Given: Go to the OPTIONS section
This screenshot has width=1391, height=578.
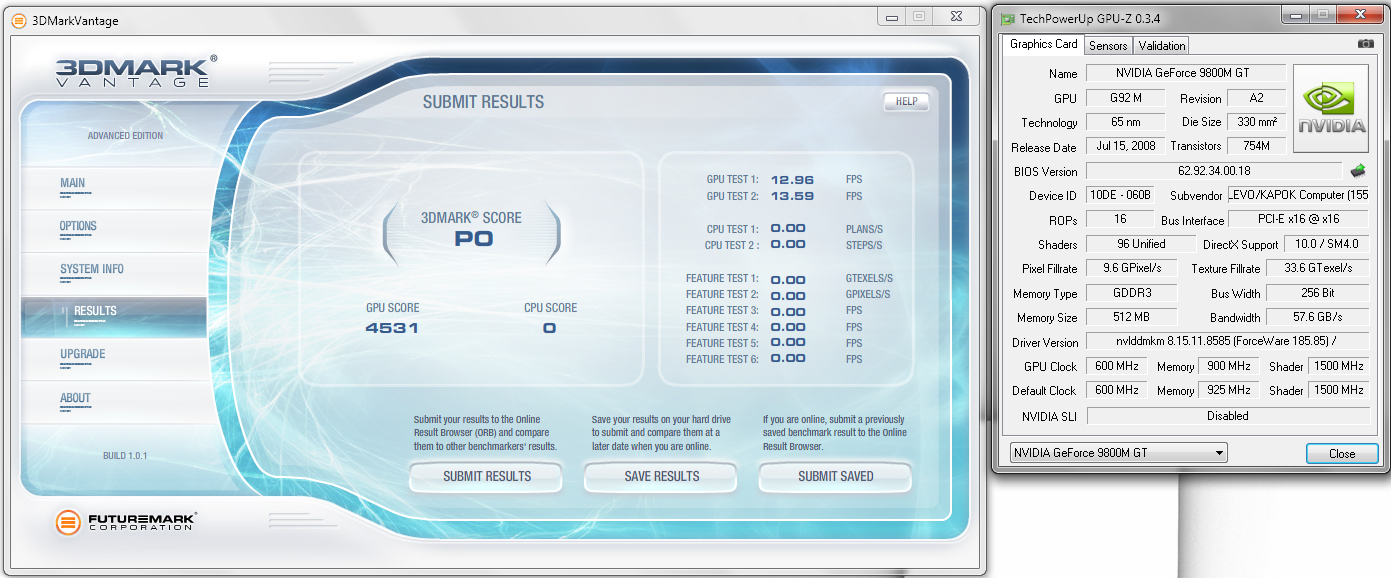Looking at the screenshot, I should (x=78, y=228).
